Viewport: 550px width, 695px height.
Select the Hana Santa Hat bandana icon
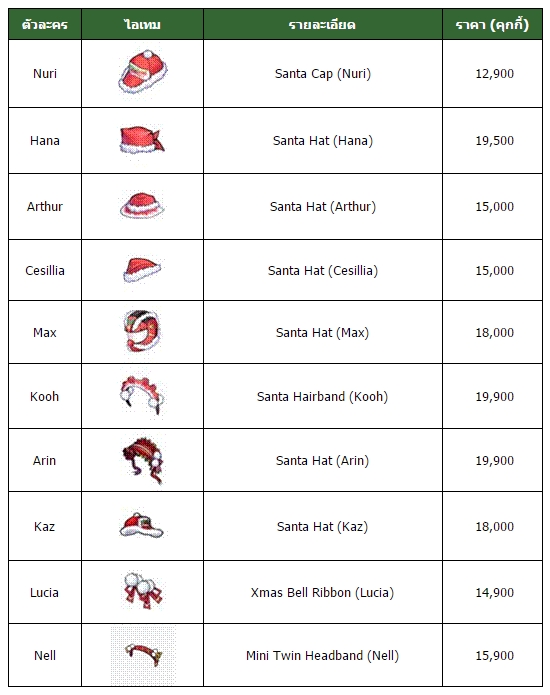(142, 140)
